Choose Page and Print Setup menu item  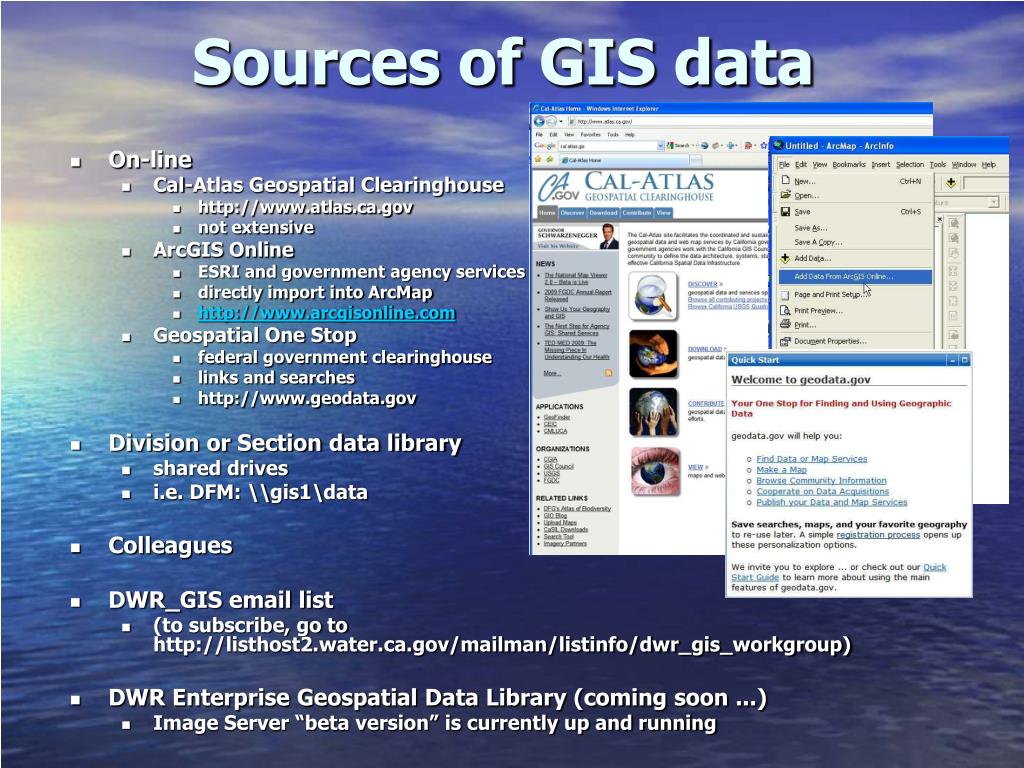tap(830, 295)
